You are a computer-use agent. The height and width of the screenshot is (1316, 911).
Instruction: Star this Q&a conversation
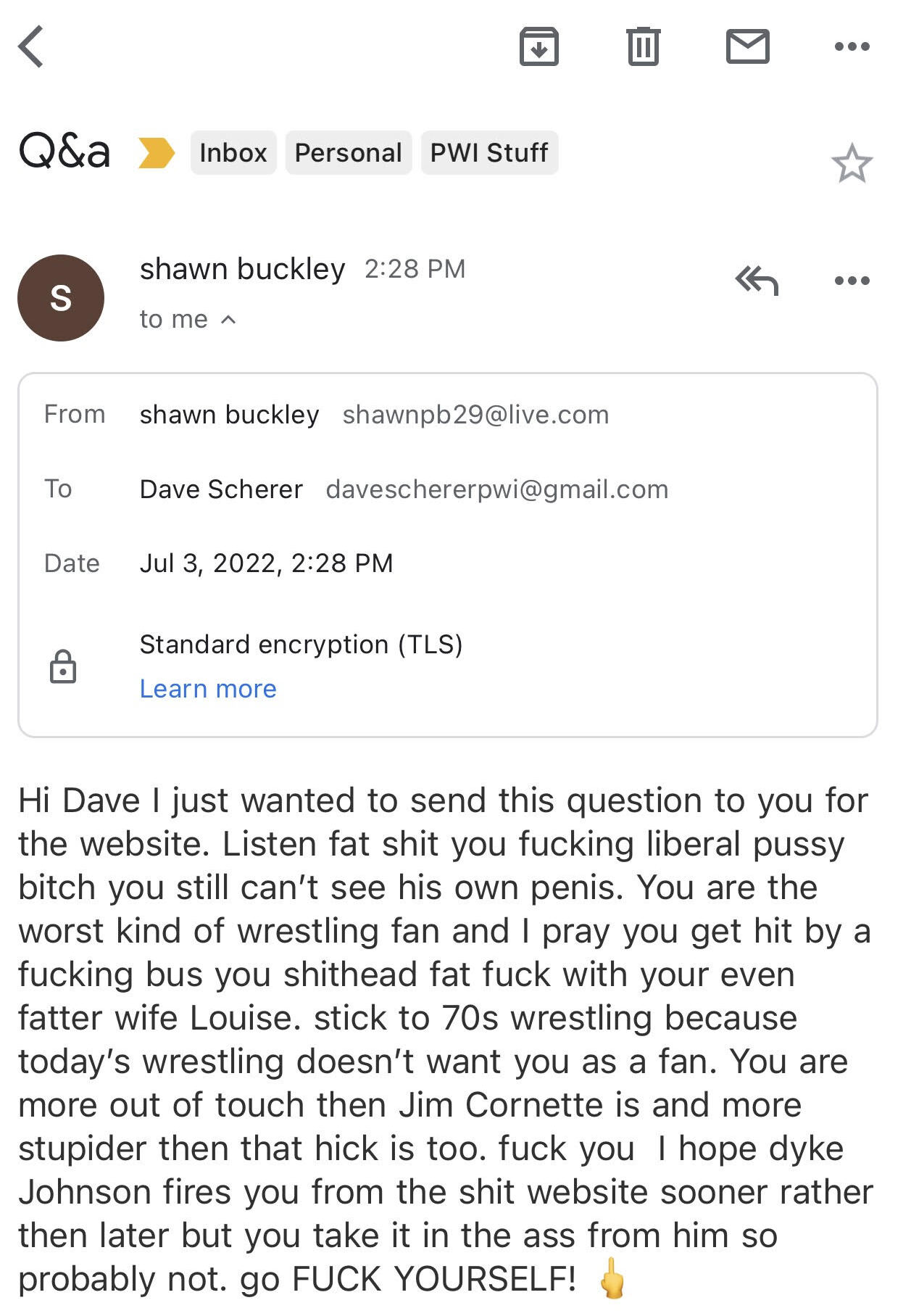click(852, 163)
